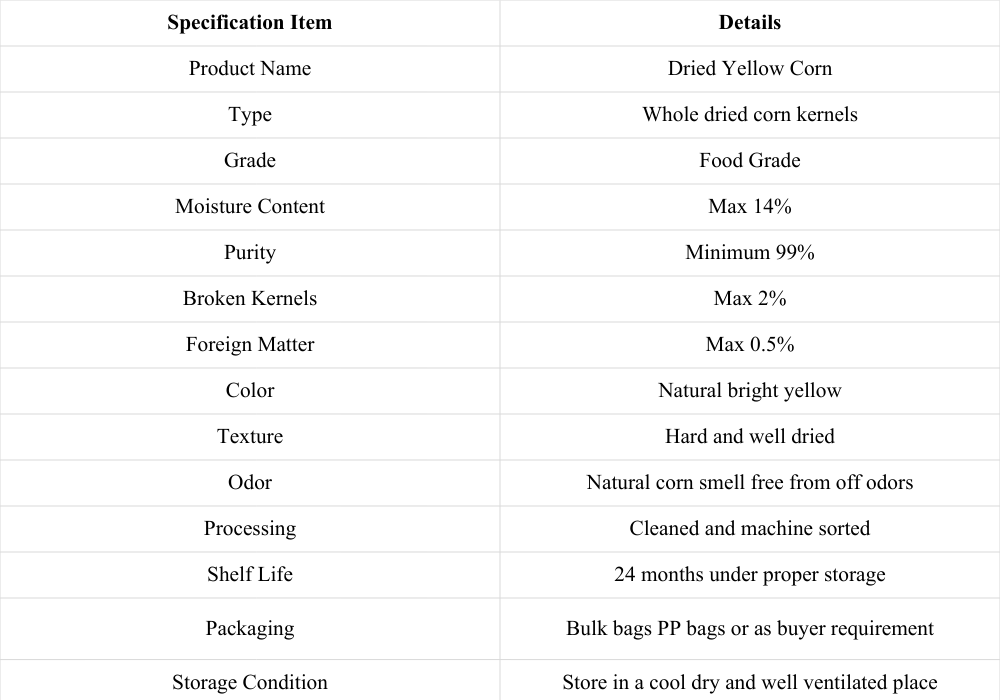Click the Specification Item header cell
Viewport: 1000px width, 700px height.
[249, 23]
